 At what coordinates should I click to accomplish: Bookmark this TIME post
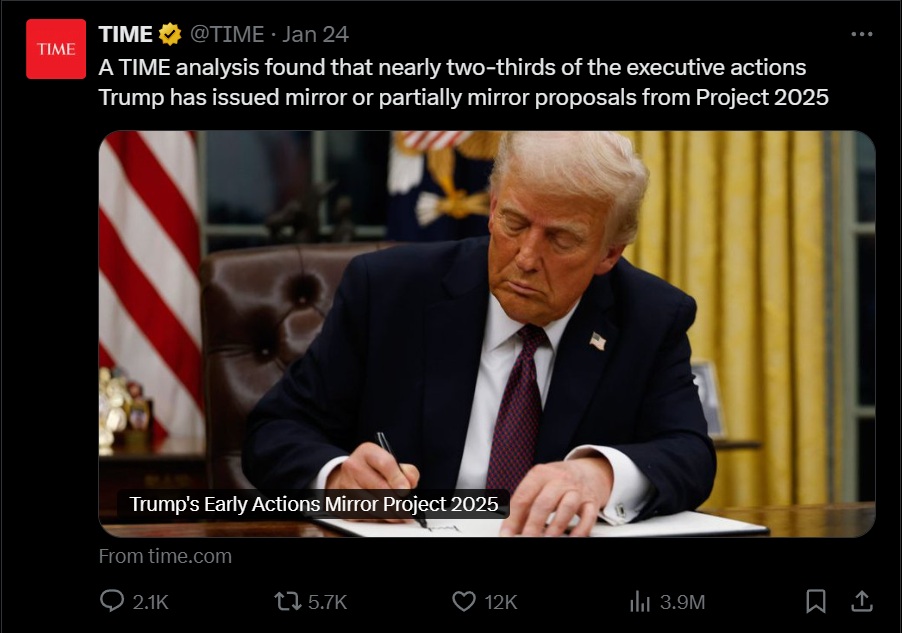(816, 601)
